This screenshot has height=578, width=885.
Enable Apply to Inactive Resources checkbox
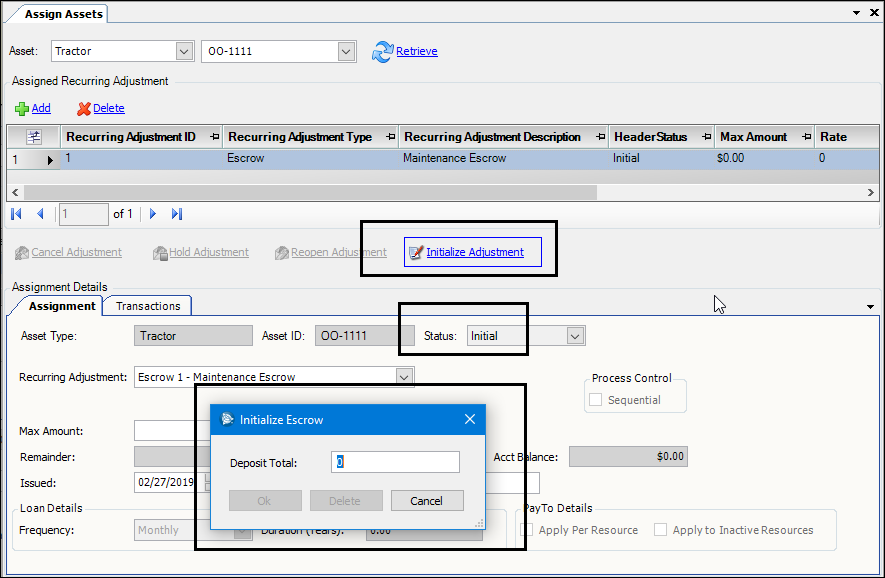[x=660, y=529]
